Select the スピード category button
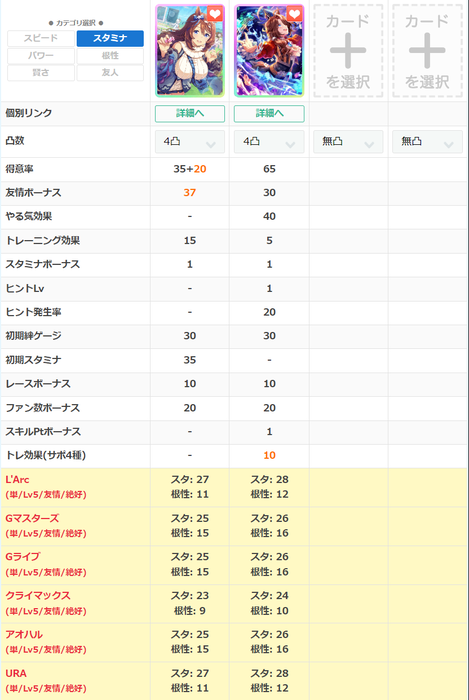 click(x=41, y=38)
